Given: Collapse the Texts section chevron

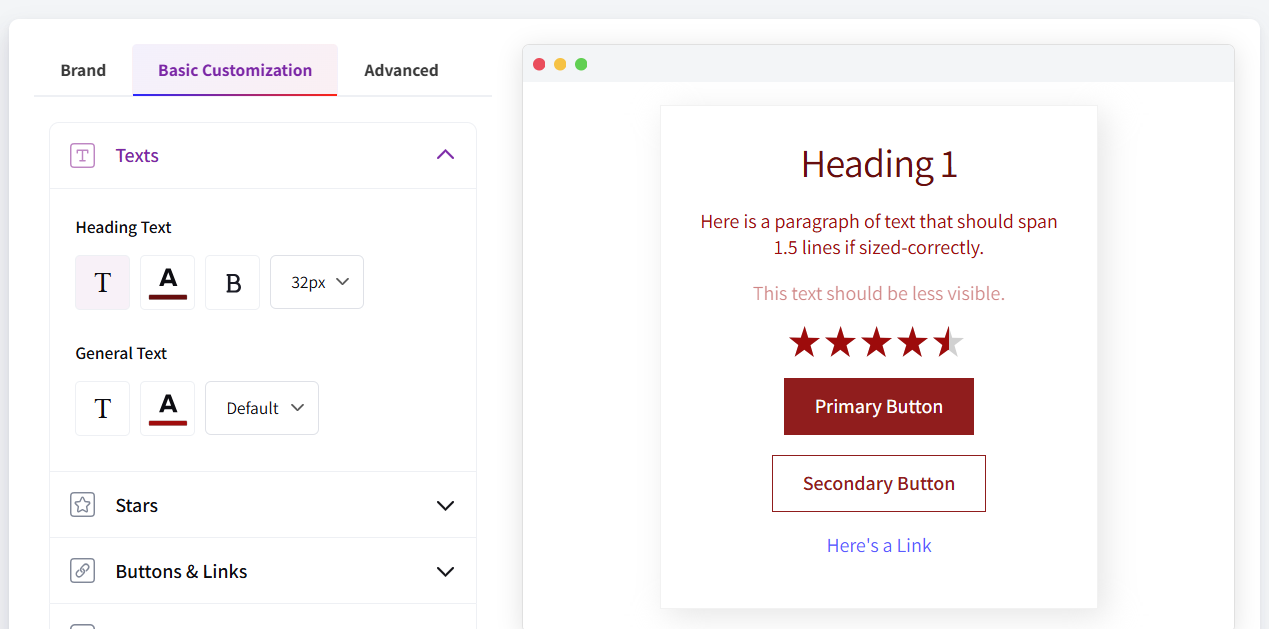Looking at the screenshot, I should 446,155.
